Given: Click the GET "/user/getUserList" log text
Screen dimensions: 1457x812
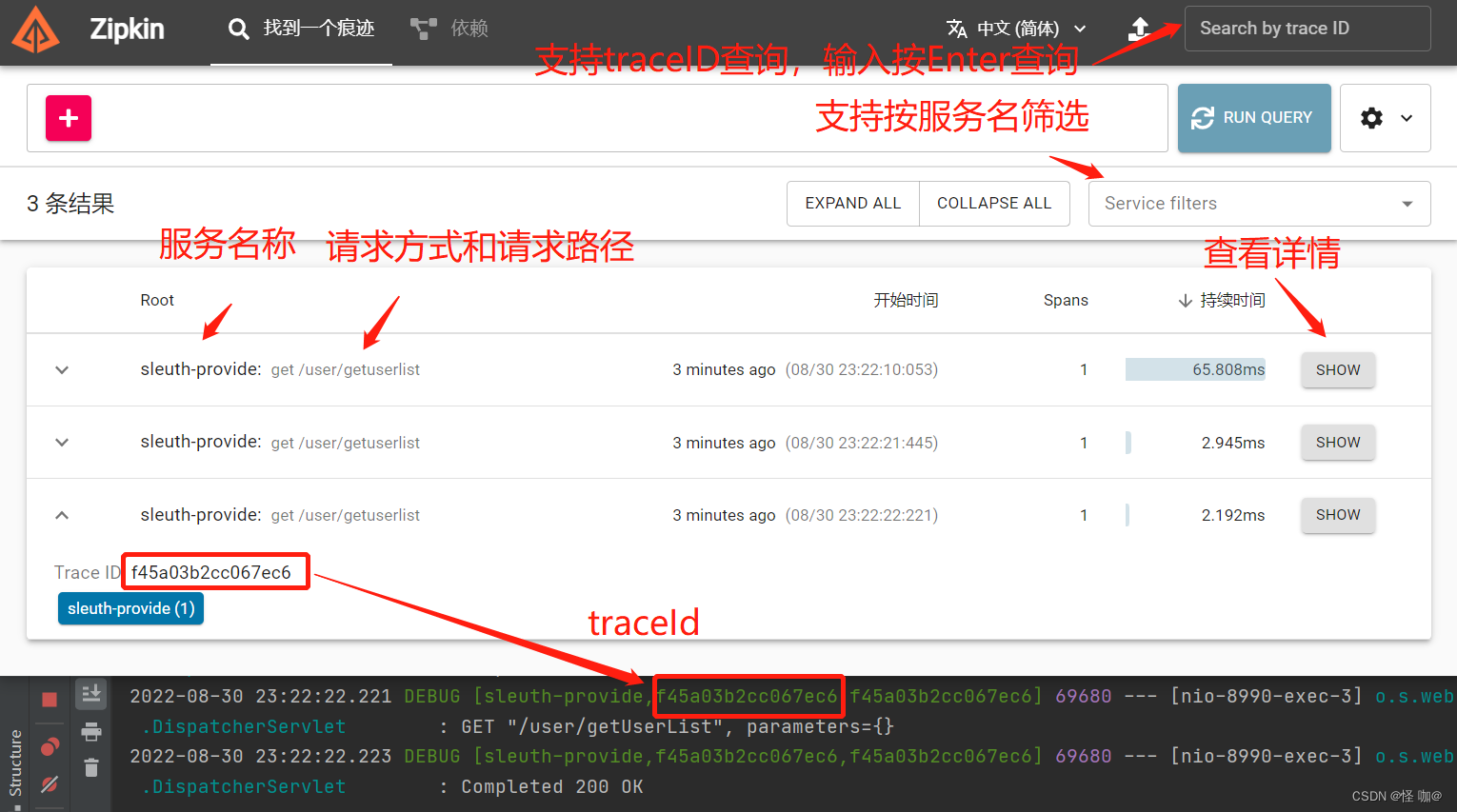Looking at the screenshot, I should coord(598,727).
